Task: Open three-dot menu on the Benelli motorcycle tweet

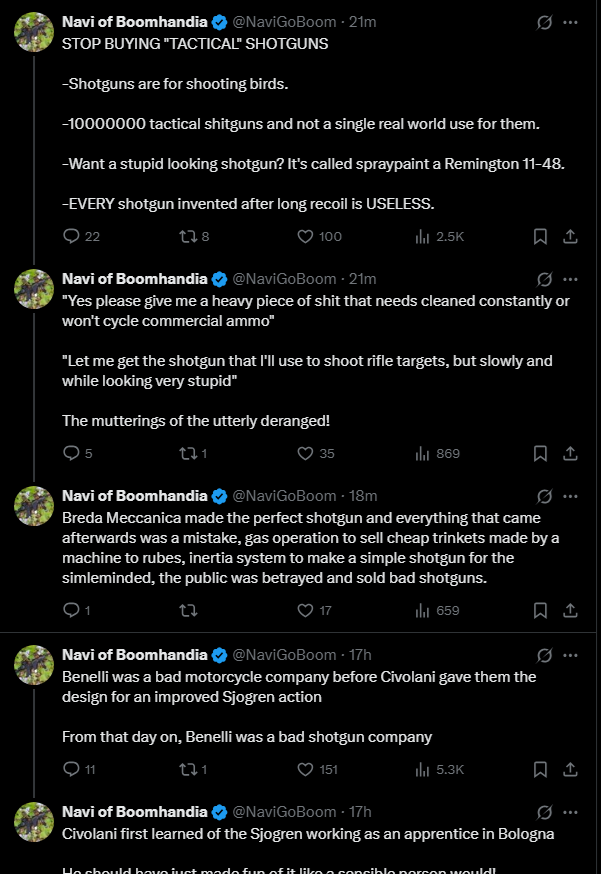Action: [570, 656]
